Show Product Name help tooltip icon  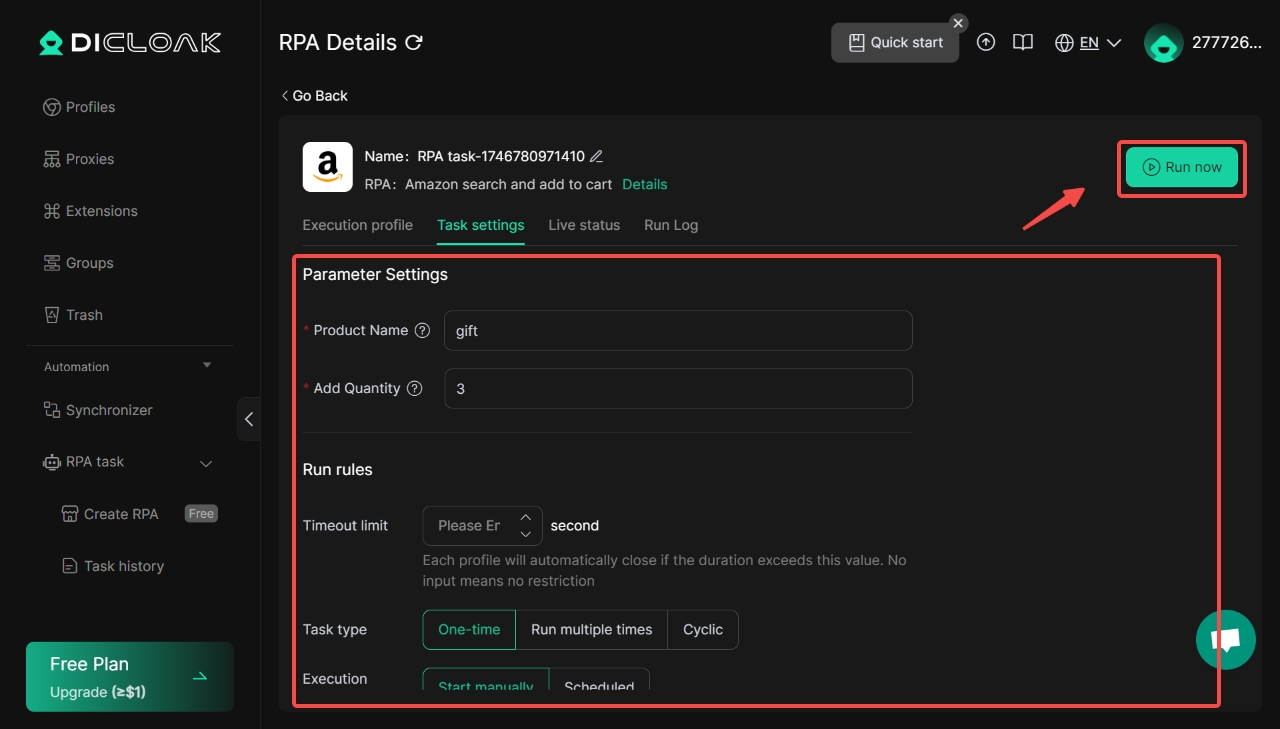pos(422,331)
